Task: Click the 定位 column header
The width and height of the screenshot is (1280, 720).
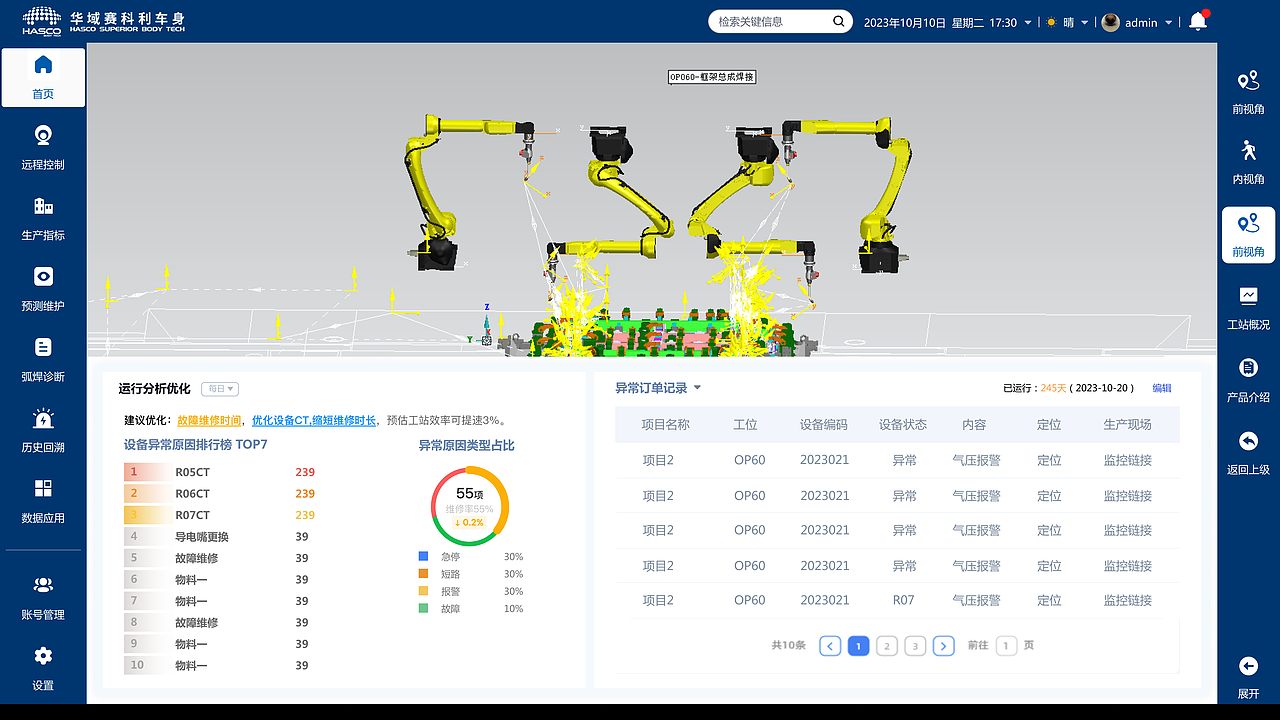Action: tap(1049, 424)
